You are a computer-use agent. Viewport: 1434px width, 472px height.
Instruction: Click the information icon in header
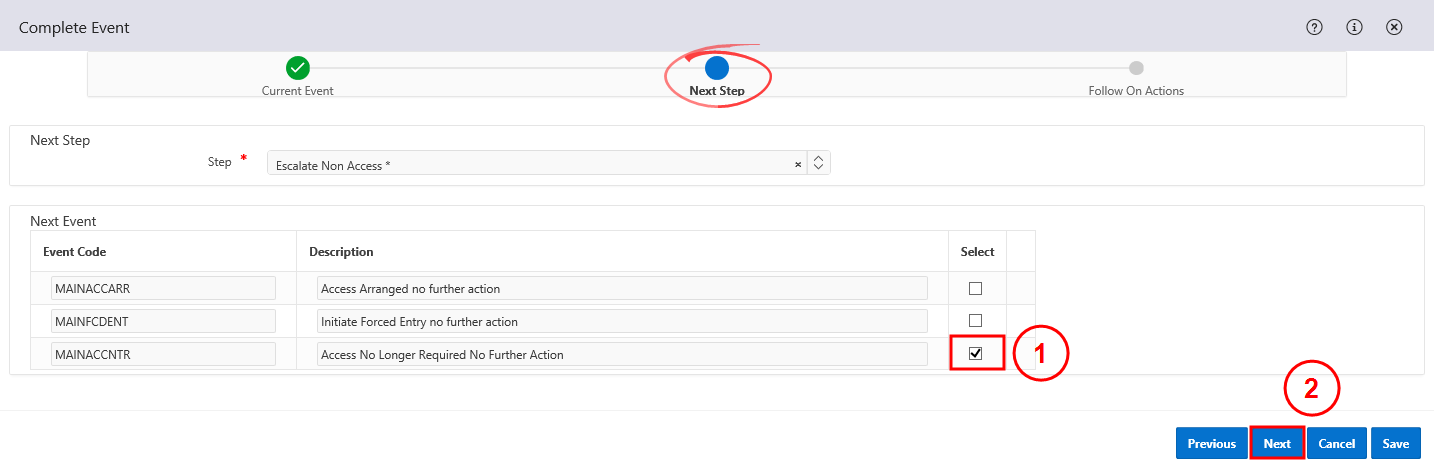click(x=1355, y=27)
